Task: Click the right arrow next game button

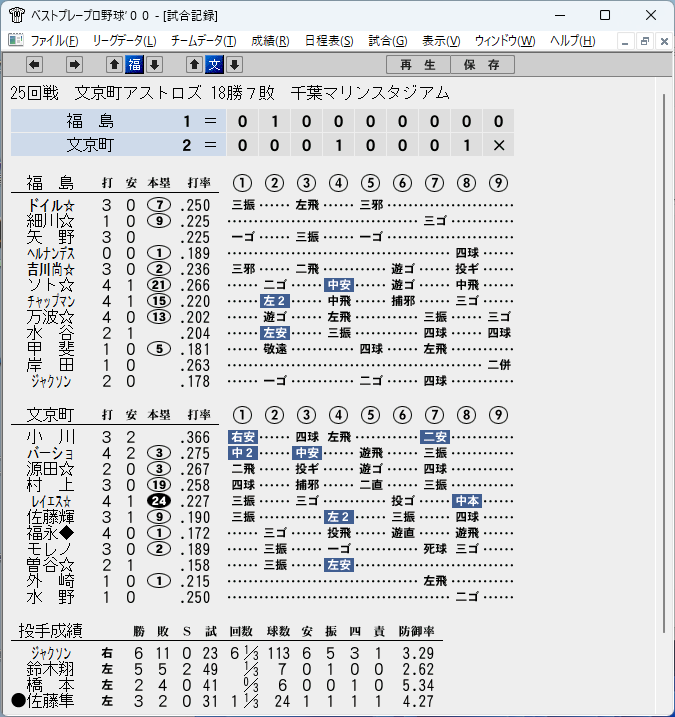Action: click(x=74, y=64)
